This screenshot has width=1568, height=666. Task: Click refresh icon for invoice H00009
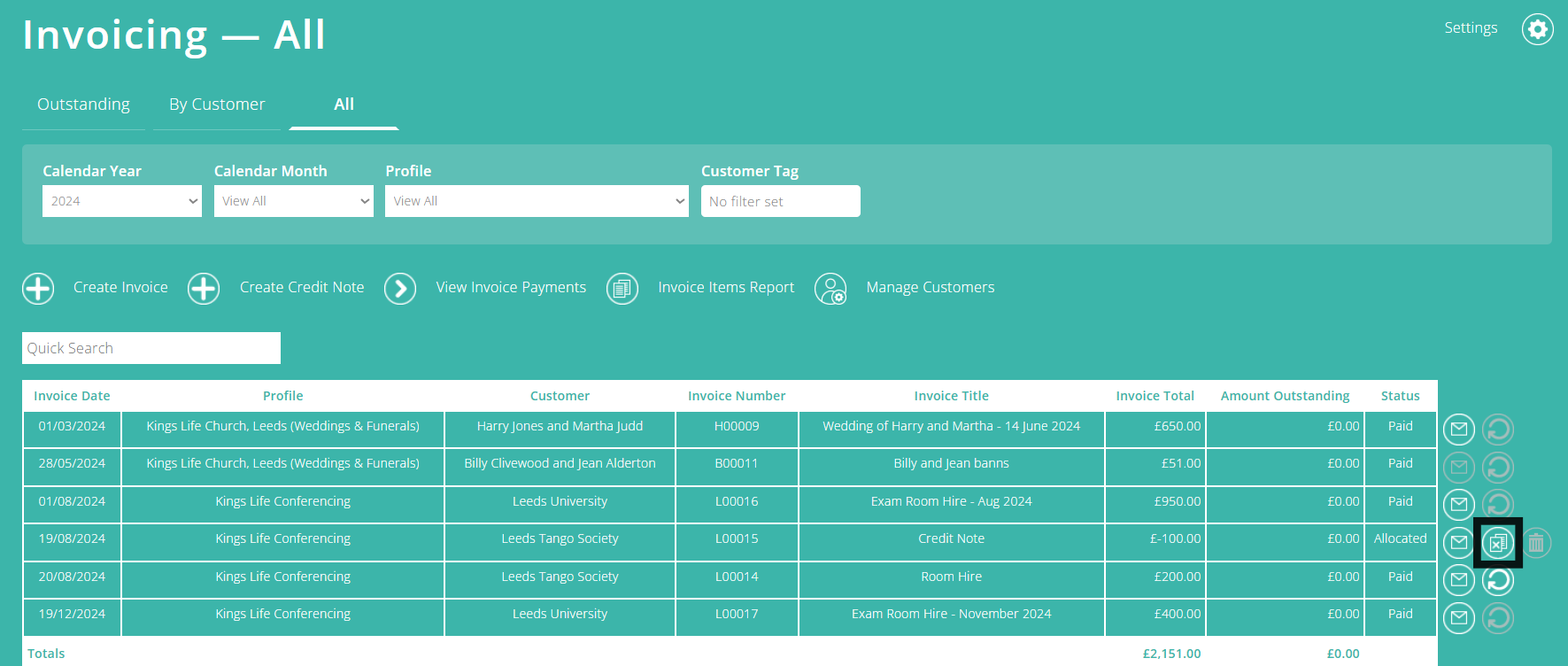tap(1498, 430)
